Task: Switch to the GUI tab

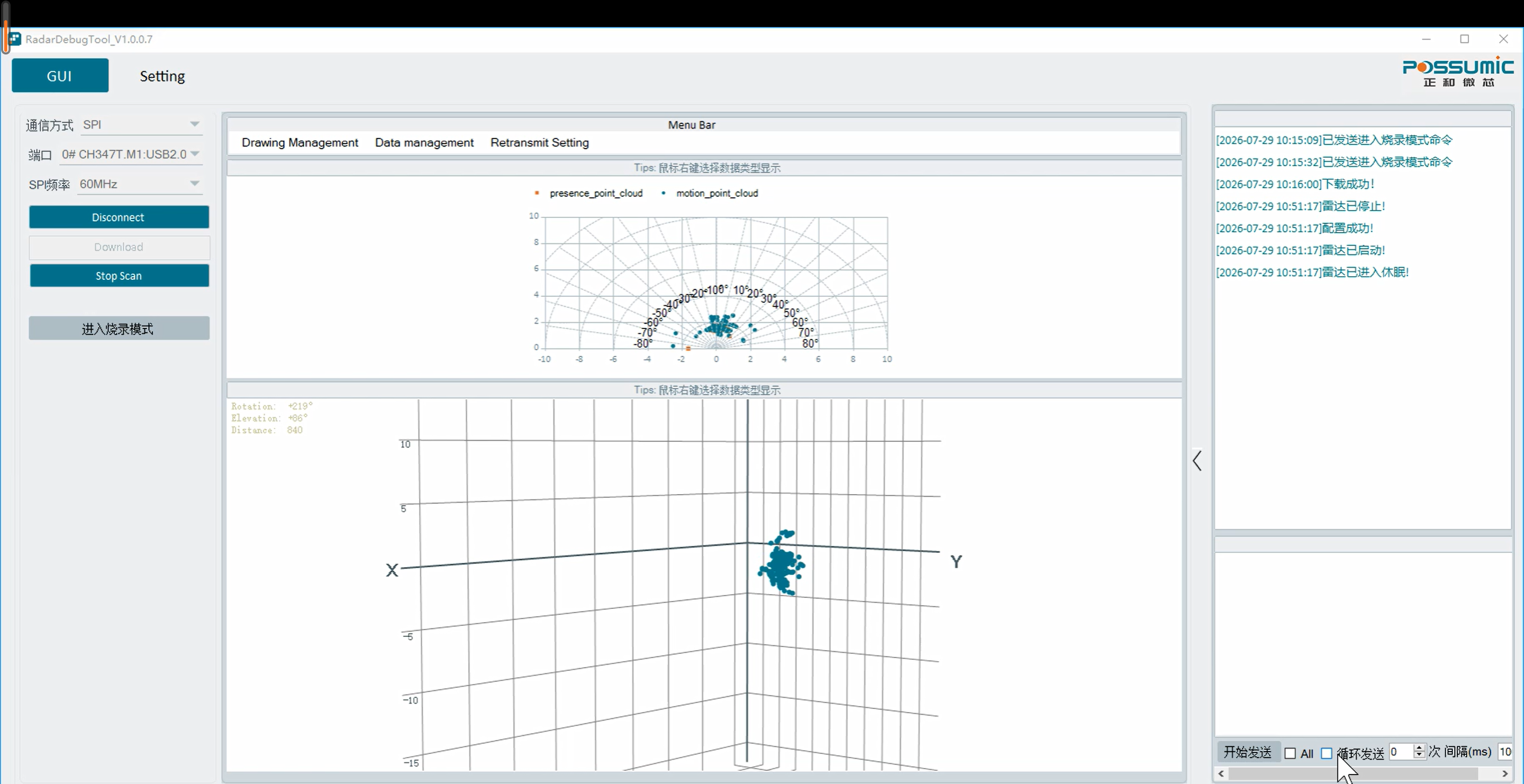Action: (x=60, y=76)
